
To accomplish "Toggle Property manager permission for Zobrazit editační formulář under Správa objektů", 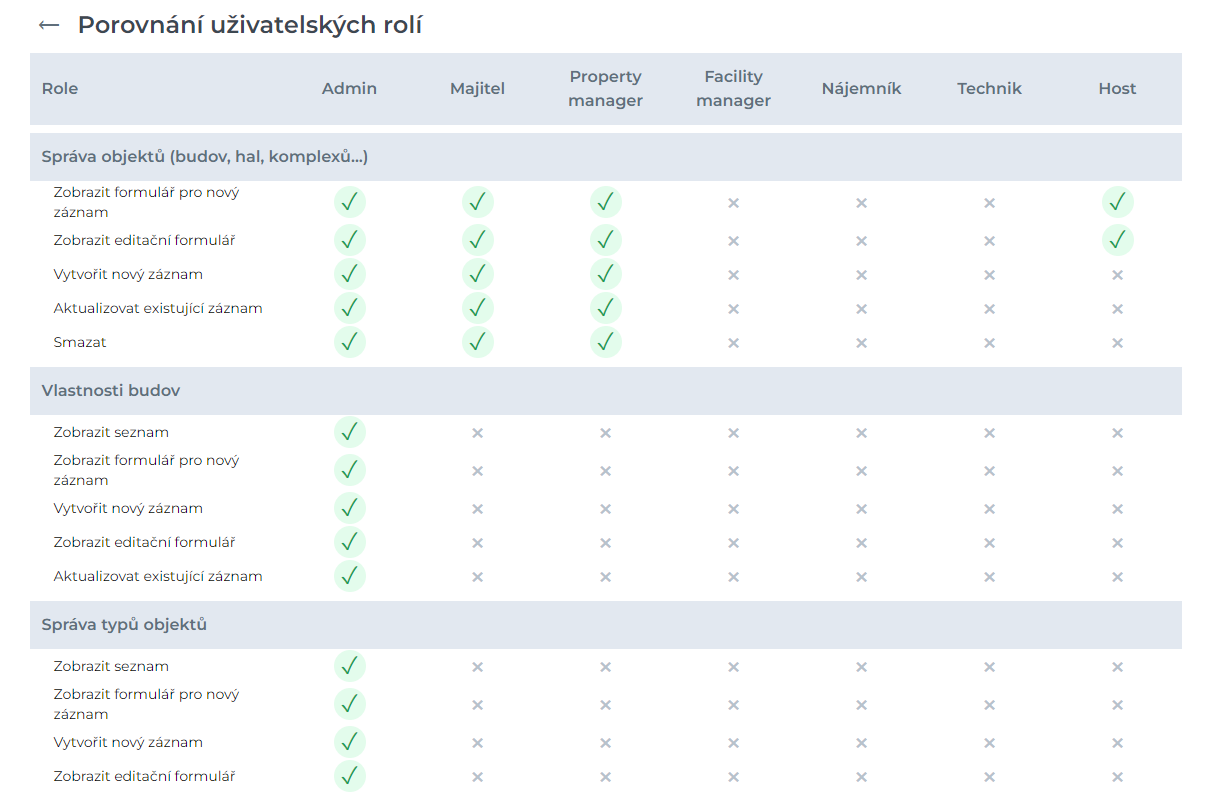I will pyautogui.click(x=605, y=240).
